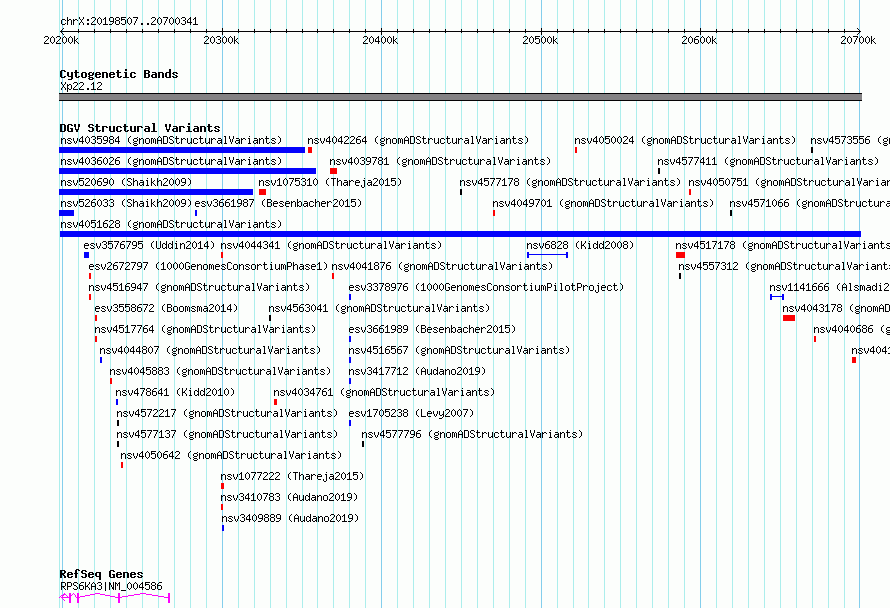The image size is (890, 608).
Task: Open RPS6KA3|NM_004586 gene label
Action: pos(111,586)
